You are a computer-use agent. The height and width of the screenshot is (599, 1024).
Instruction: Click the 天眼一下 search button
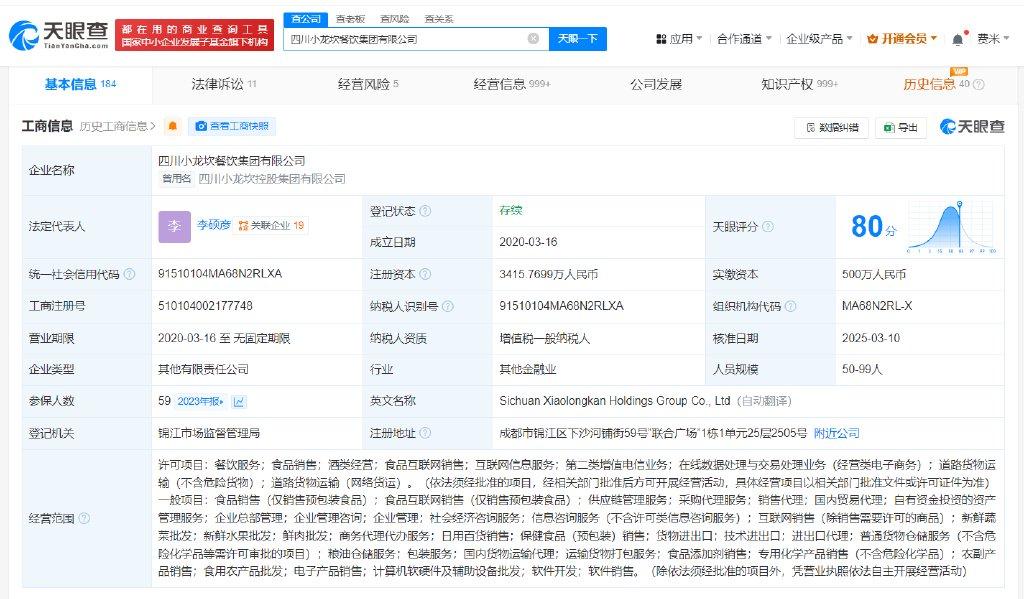point(578,39)
